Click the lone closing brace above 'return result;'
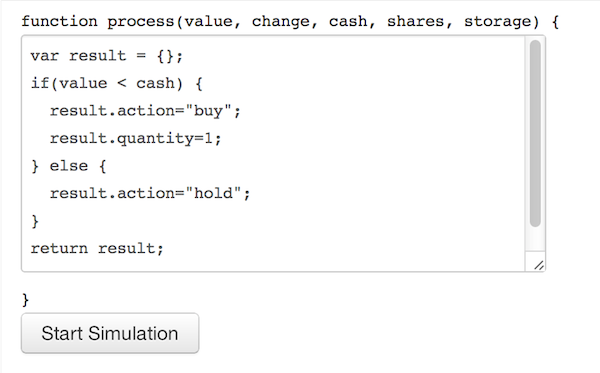Screen dimensions: 600x373 35,221
